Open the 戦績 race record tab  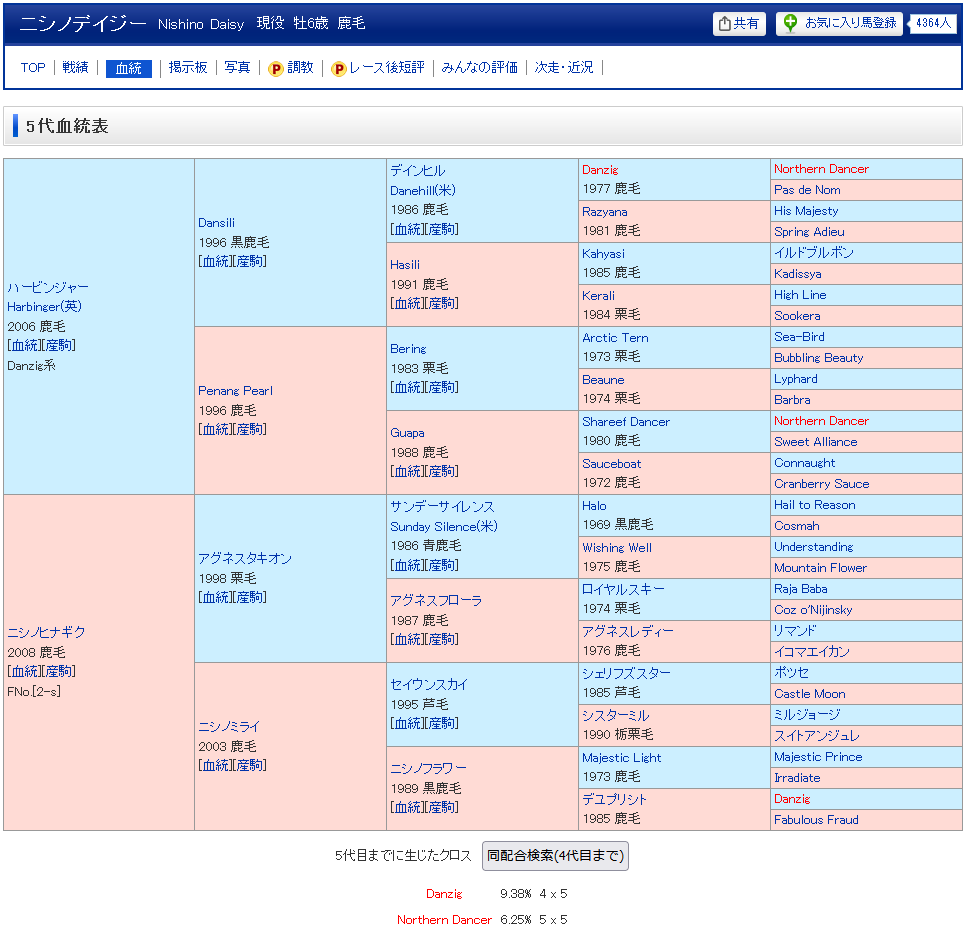click(75, 67)
